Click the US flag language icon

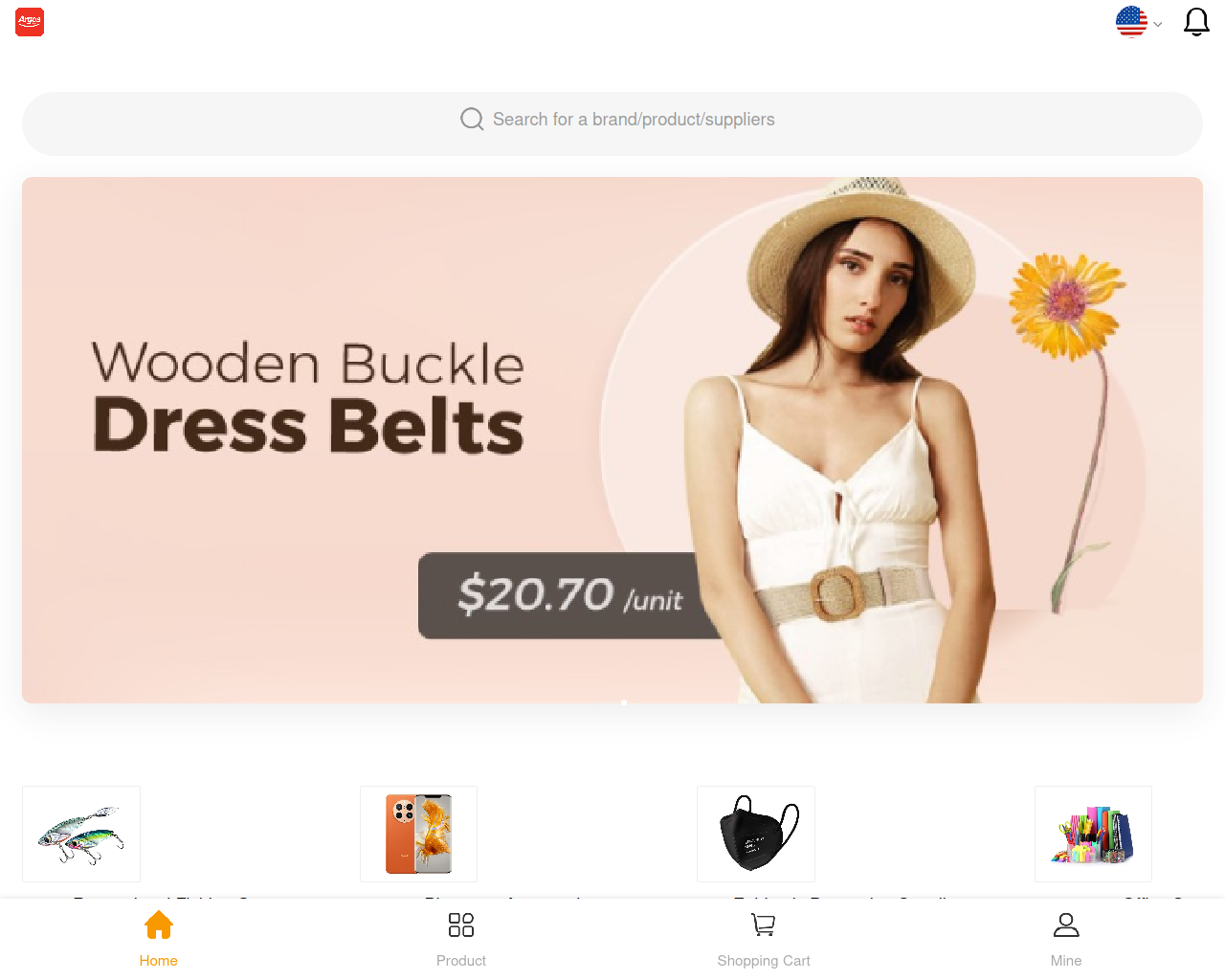[x=1131, y=22]
